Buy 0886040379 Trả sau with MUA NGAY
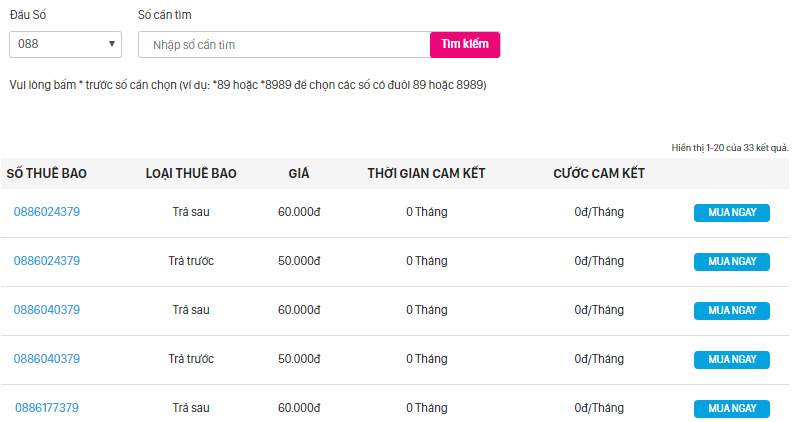Image resolution: width=795 pixels, height=422 pixels. (732, 311)
